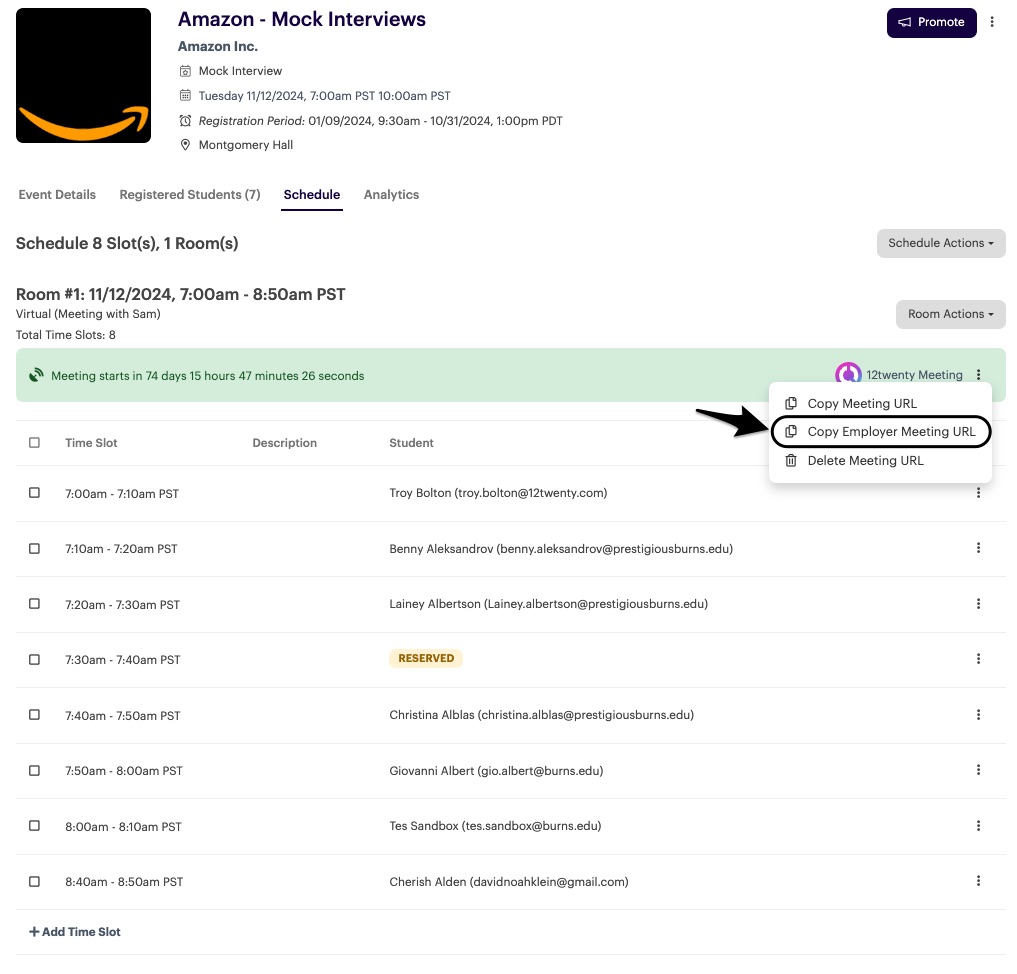Check the 8:40am - 8:50am PST slot
This screenshot has width=1017, height=974.
[34, 881]
